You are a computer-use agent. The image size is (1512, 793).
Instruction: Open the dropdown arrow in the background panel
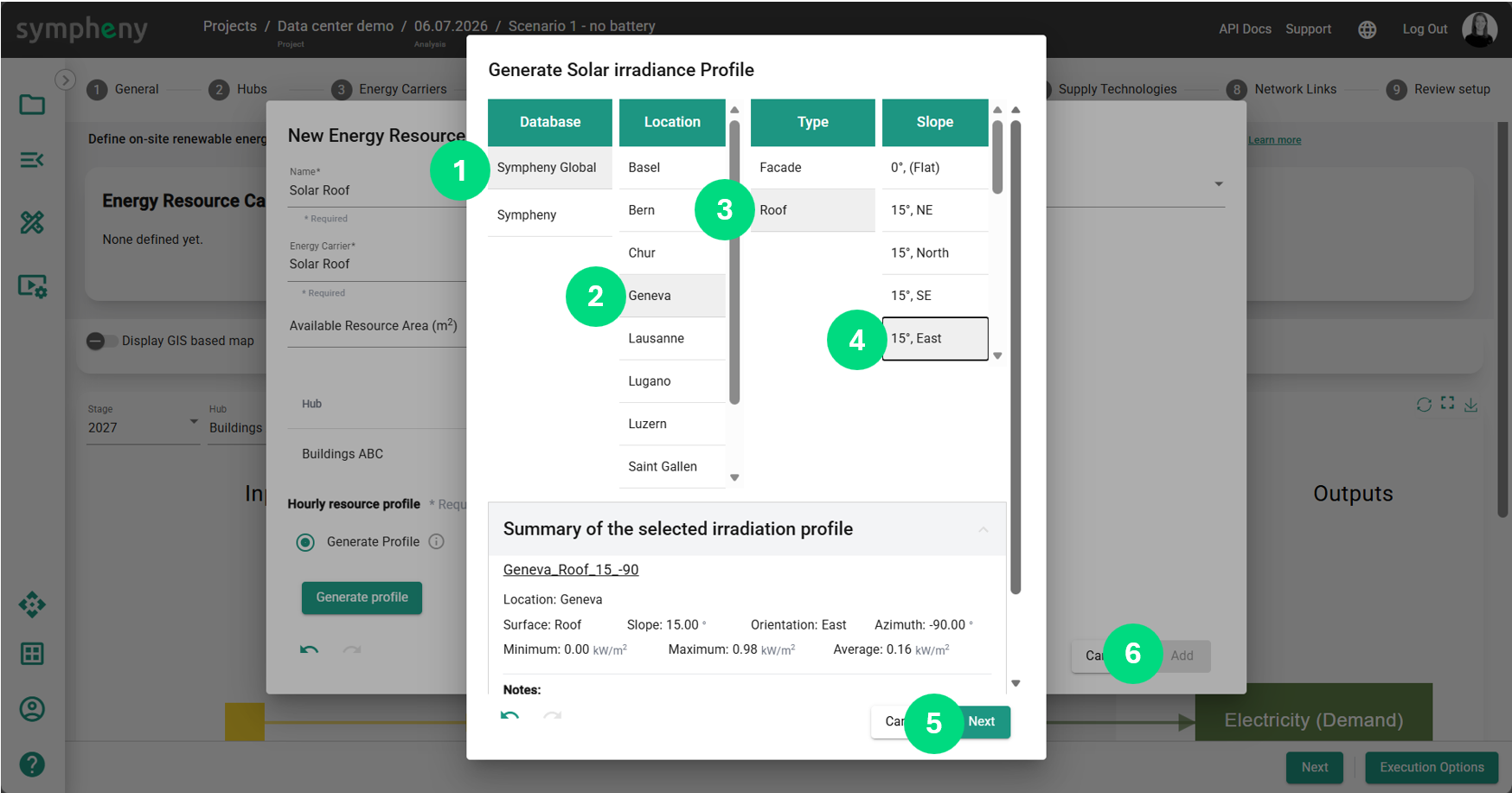[1219, 184]
